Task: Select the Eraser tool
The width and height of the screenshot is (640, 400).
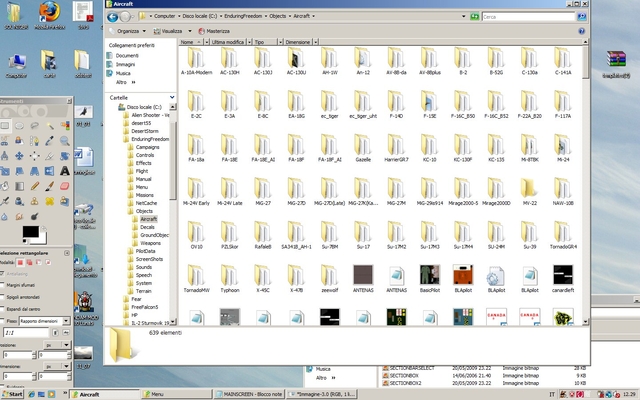Action: pyautogui.click(x=65, y=186)
